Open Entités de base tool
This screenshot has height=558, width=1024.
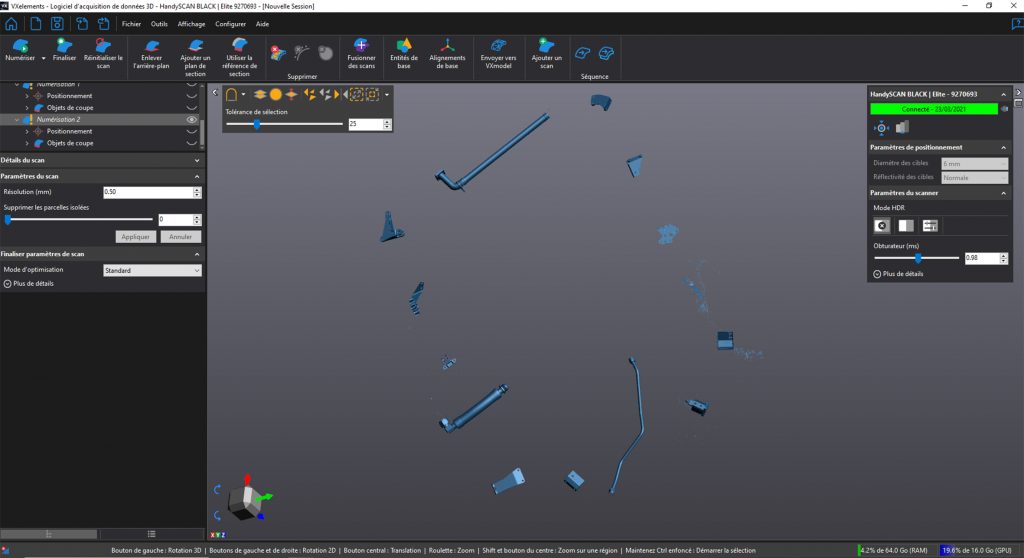[x=404, y=46]
